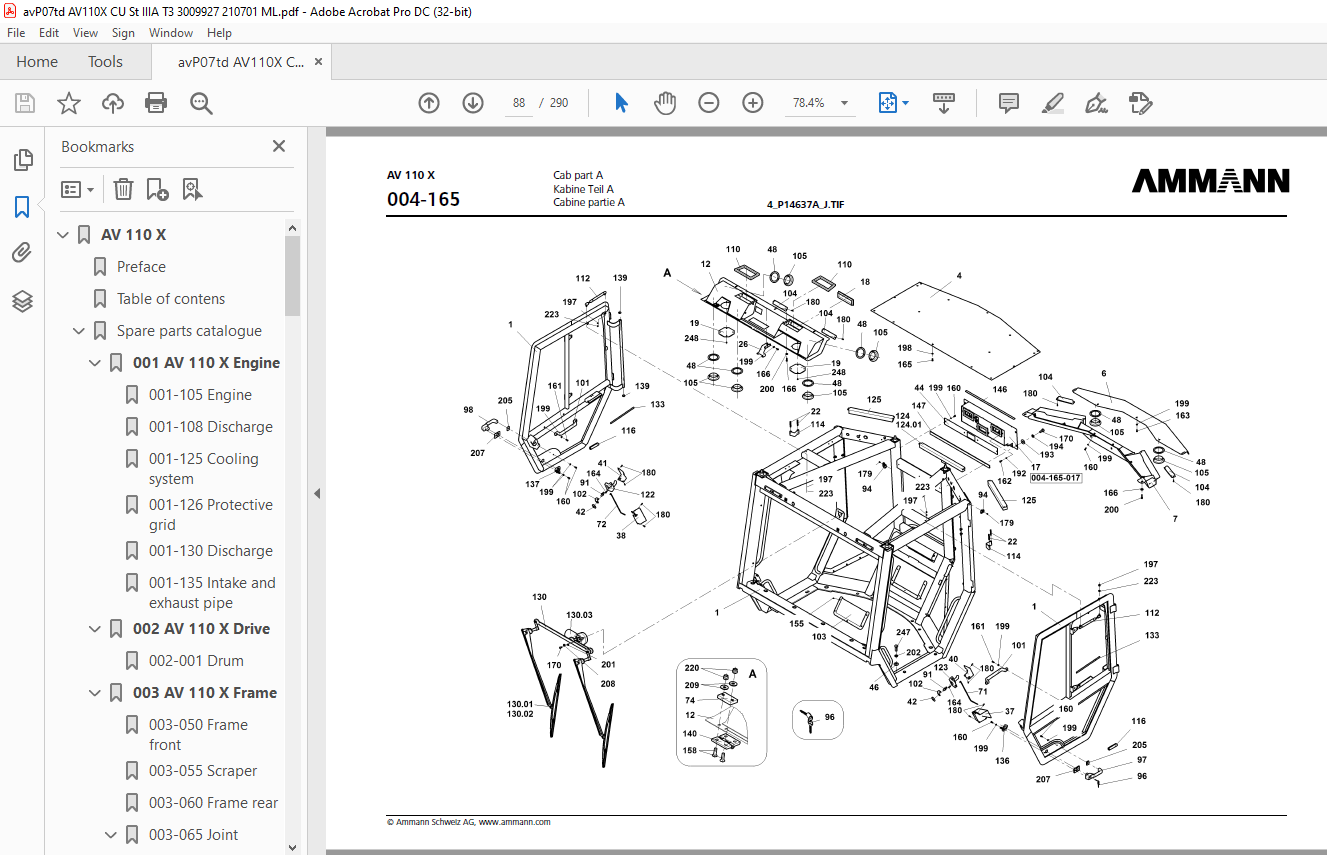Collapse the 001 AV 110 X Engine section
This screenshot has width=1327, height=855.
click(95, 363)
